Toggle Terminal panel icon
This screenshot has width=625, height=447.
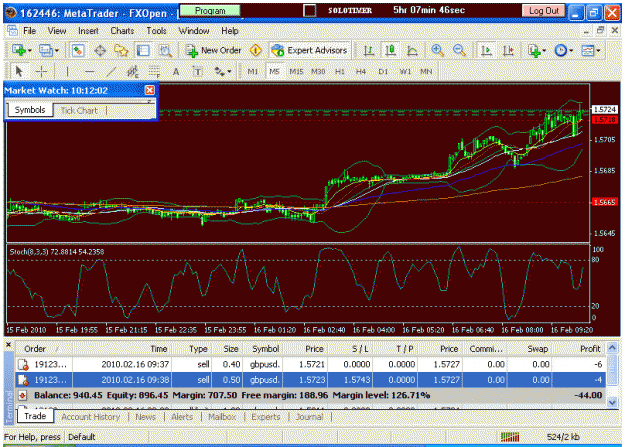tap(143, 51)
